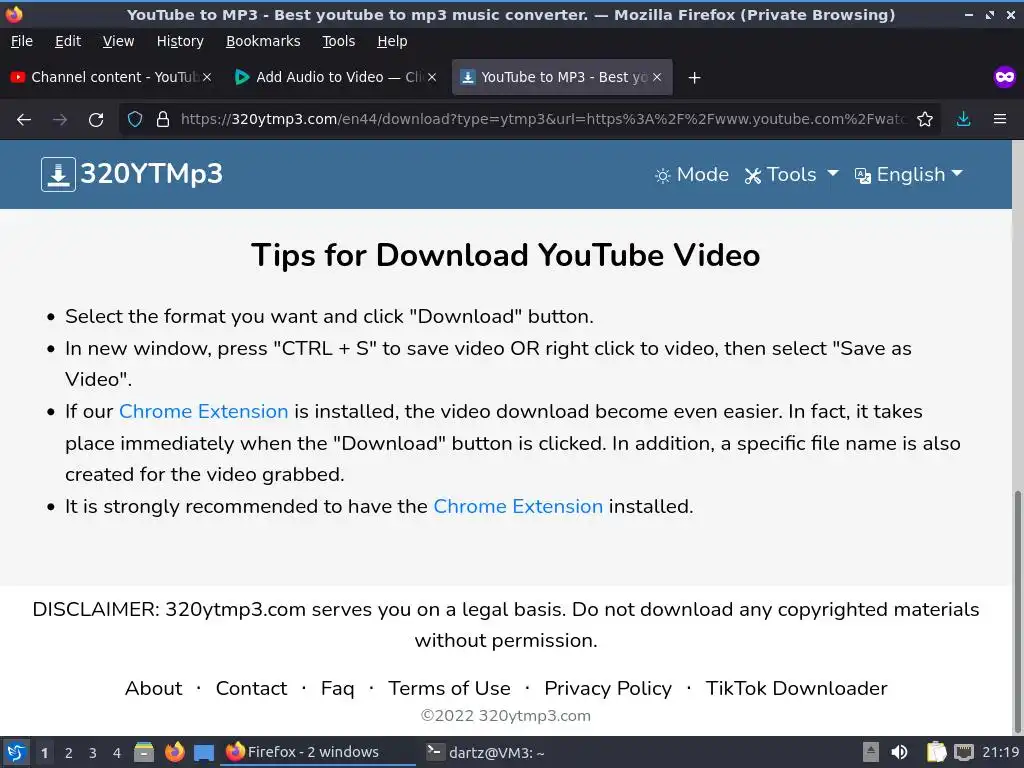Viewport: 1024px width, 768px height.
Task: Open the Privacy Policy link
Action: tap(608, 688)
